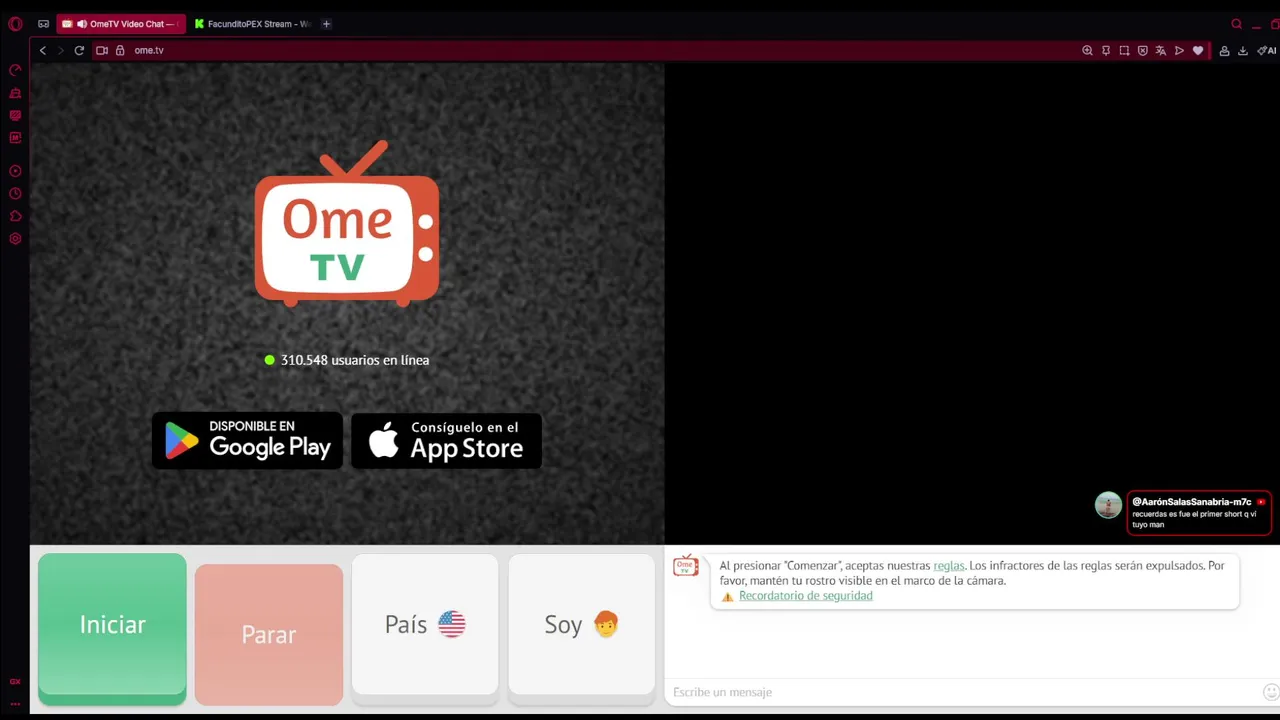This screenshot has width=1280, height=720.
Task: View site security padlock info
Action: pos(120,50)
